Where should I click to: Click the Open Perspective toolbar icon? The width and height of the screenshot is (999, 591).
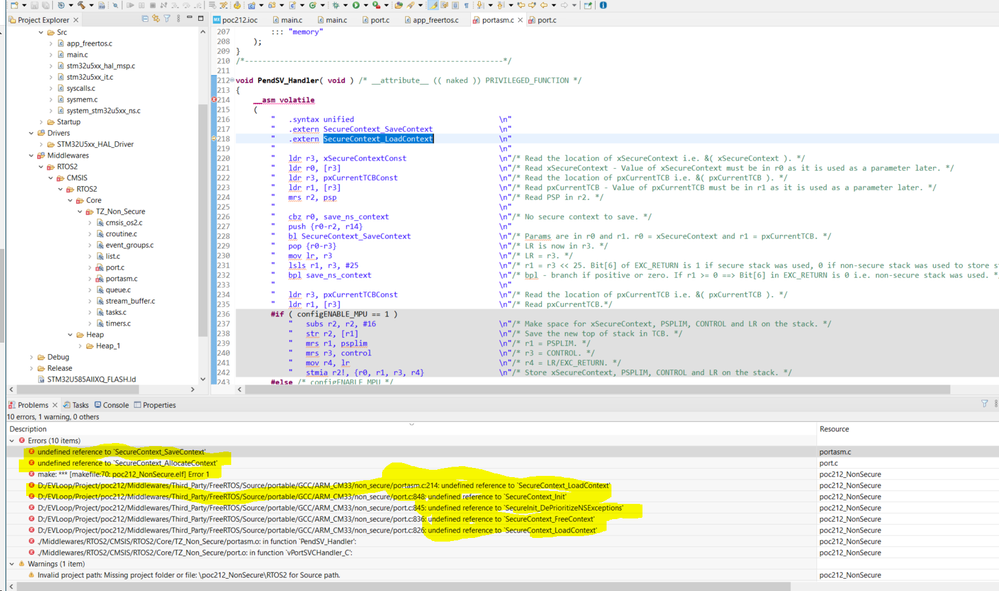point(587,5)
